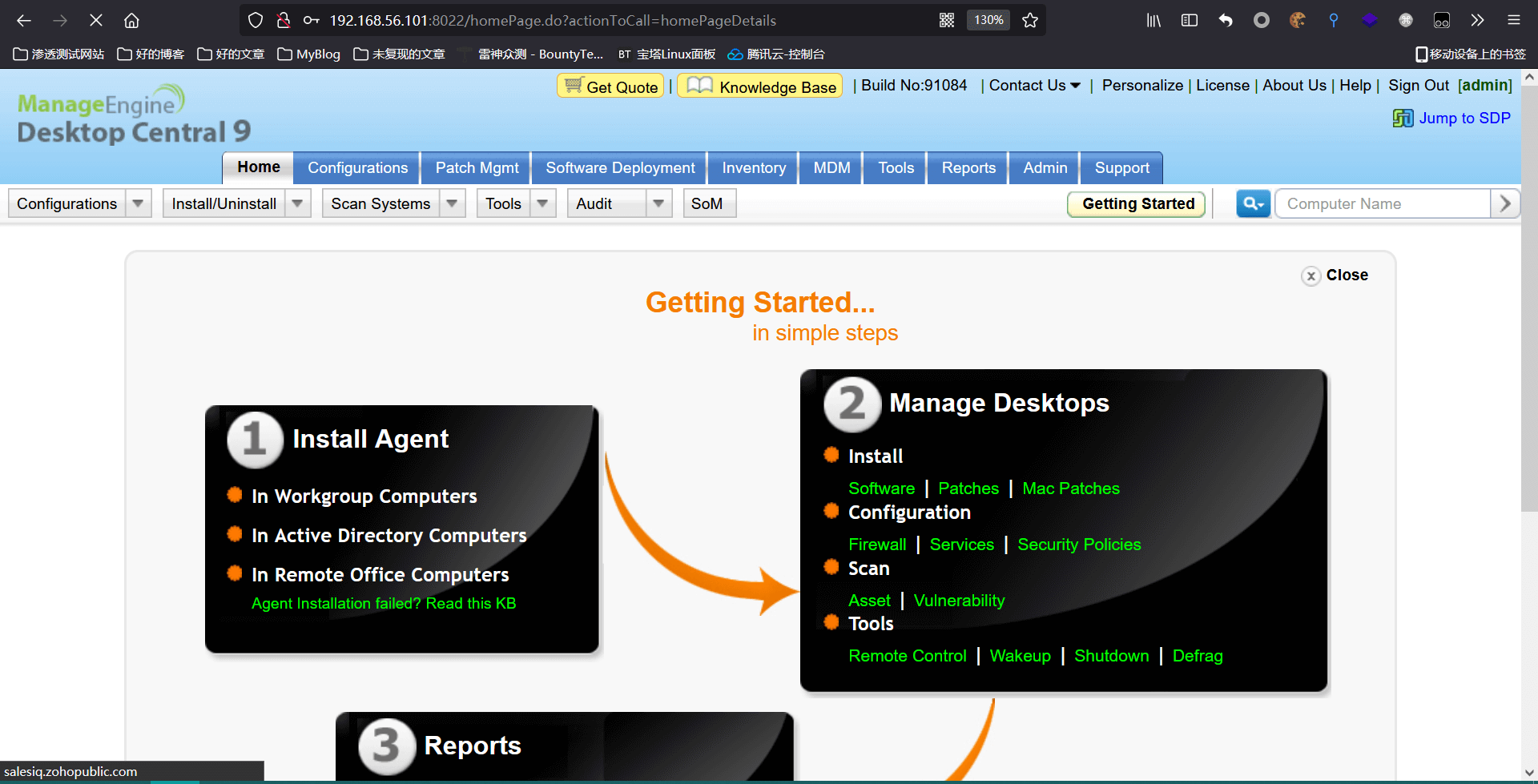Image resolution: width=1538 pixels, height=784 pixels.
Task: Switch to the Patch Mgmt tab
Action: pyautogui.click(x=477, y=168)
